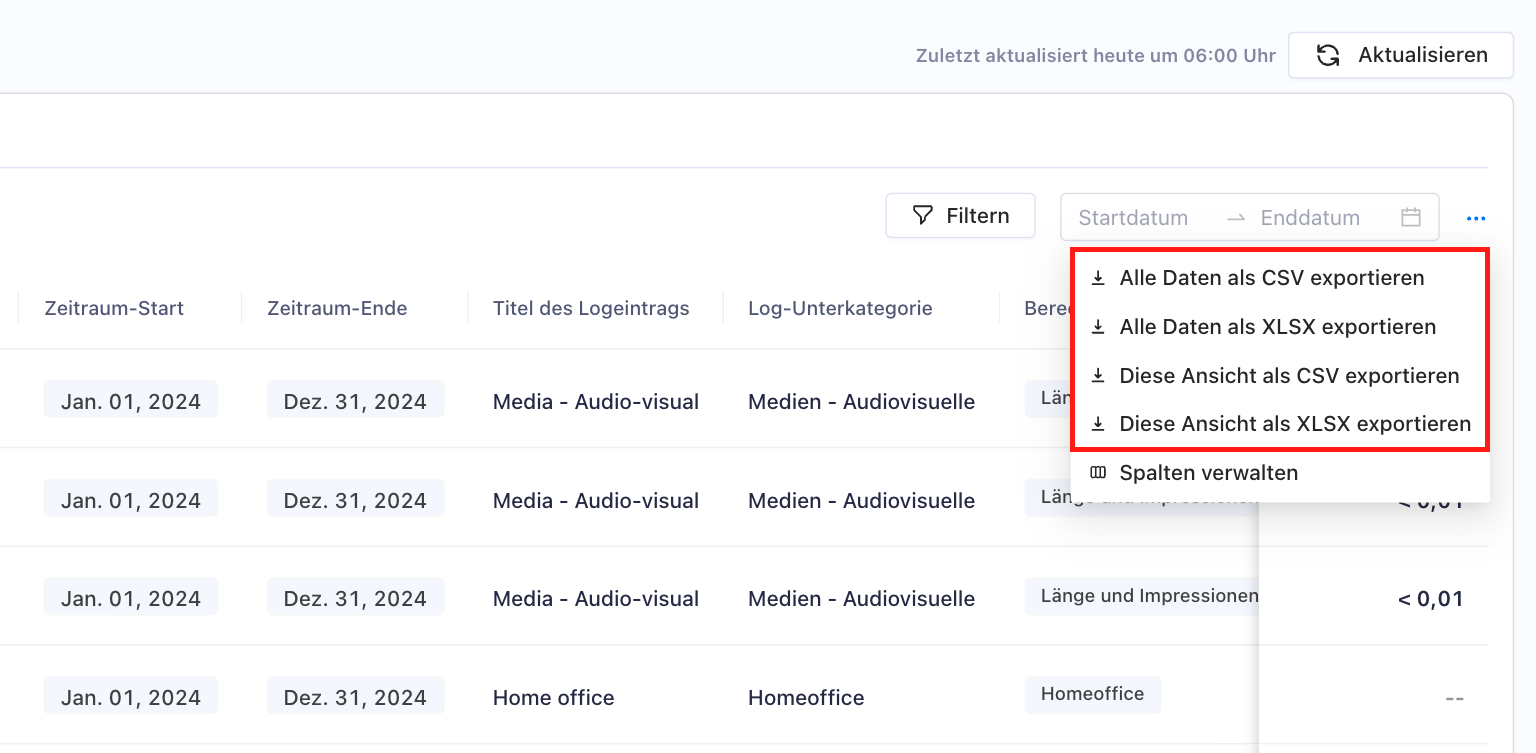Click the calendar icon in date range field
The height and width of the screenshot is (753, 1536).
click(x=1410, y=217)
